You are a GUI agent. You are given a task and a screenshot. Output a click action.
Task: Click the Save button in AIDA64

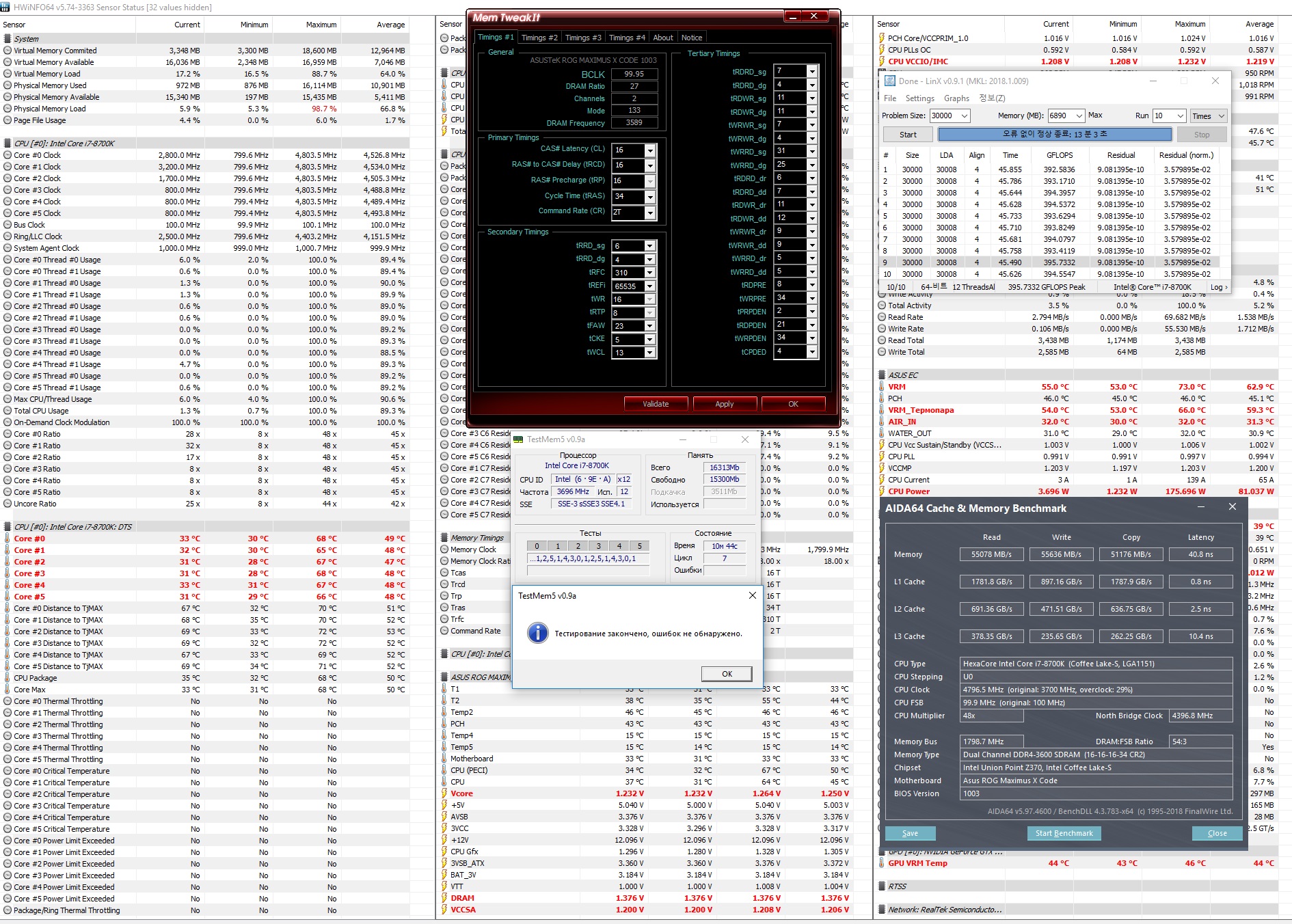pos(910,833)
